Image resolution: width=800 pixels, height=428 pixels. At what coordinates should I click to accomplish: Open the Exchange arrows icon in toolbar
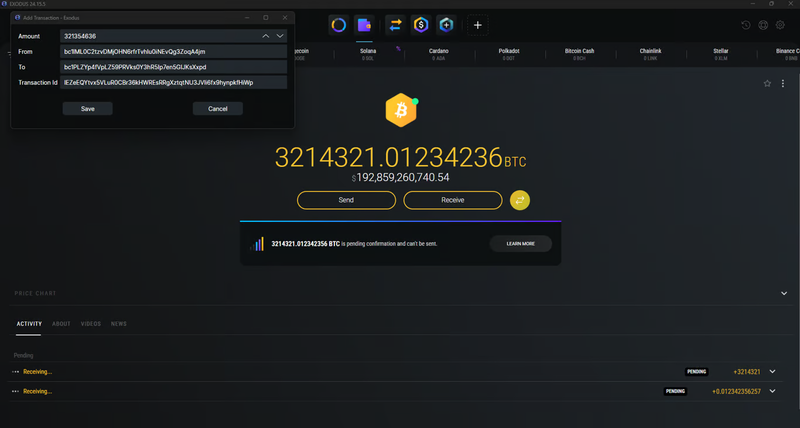(395, 25)
